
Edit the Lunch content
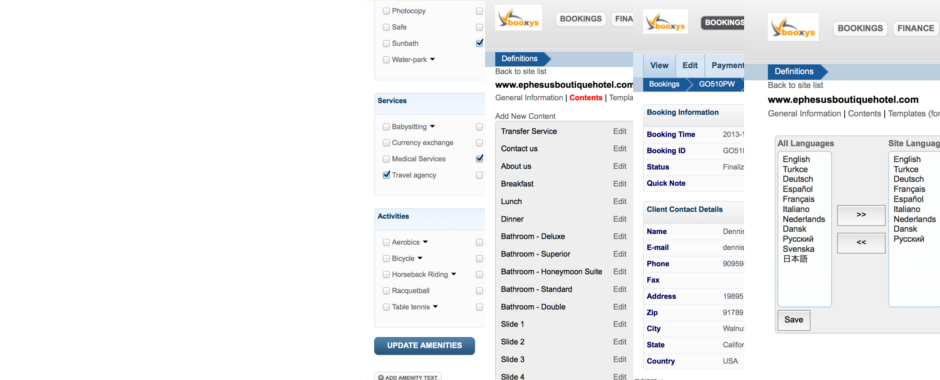pyautogui.click(x=619, y=201)
